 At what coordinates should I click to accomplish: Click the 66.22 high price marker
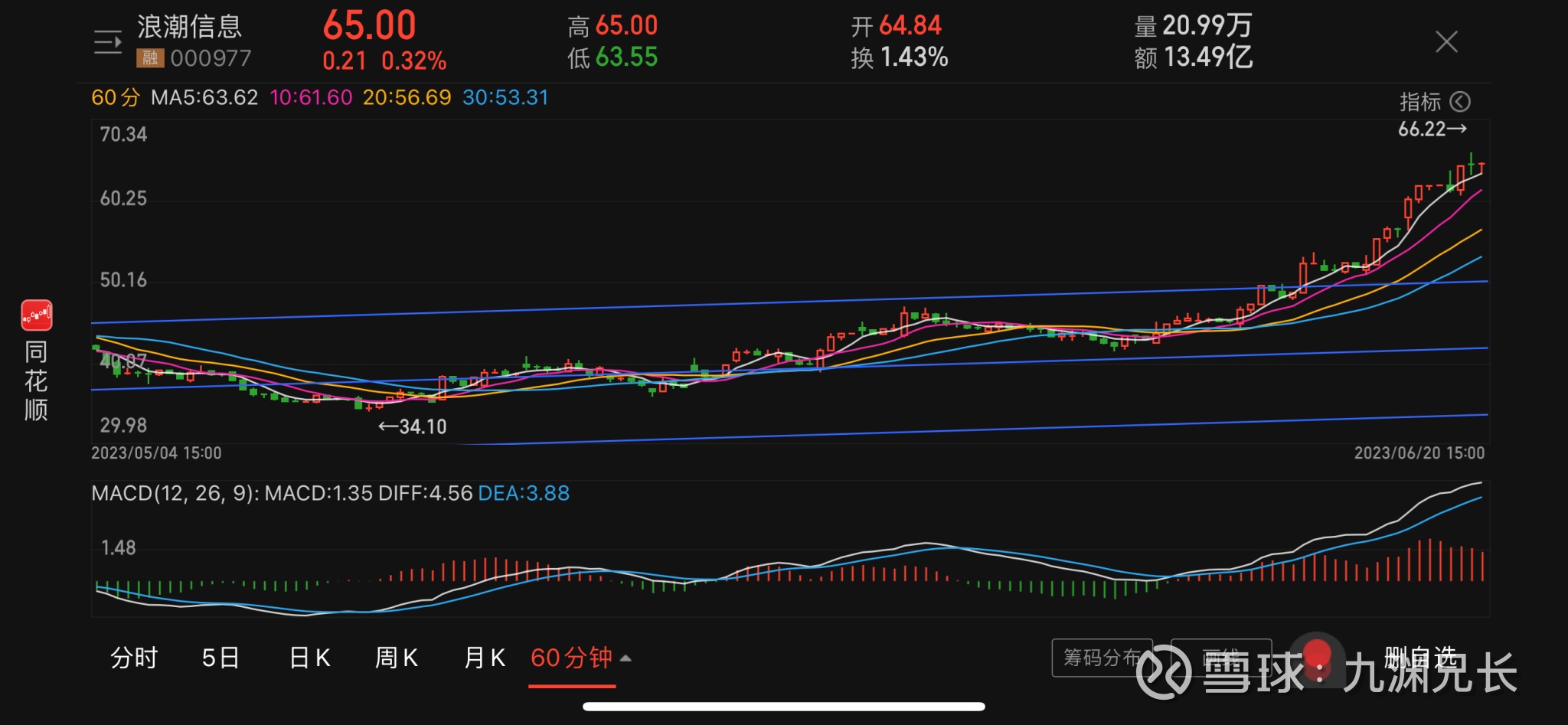(1431, 129)
